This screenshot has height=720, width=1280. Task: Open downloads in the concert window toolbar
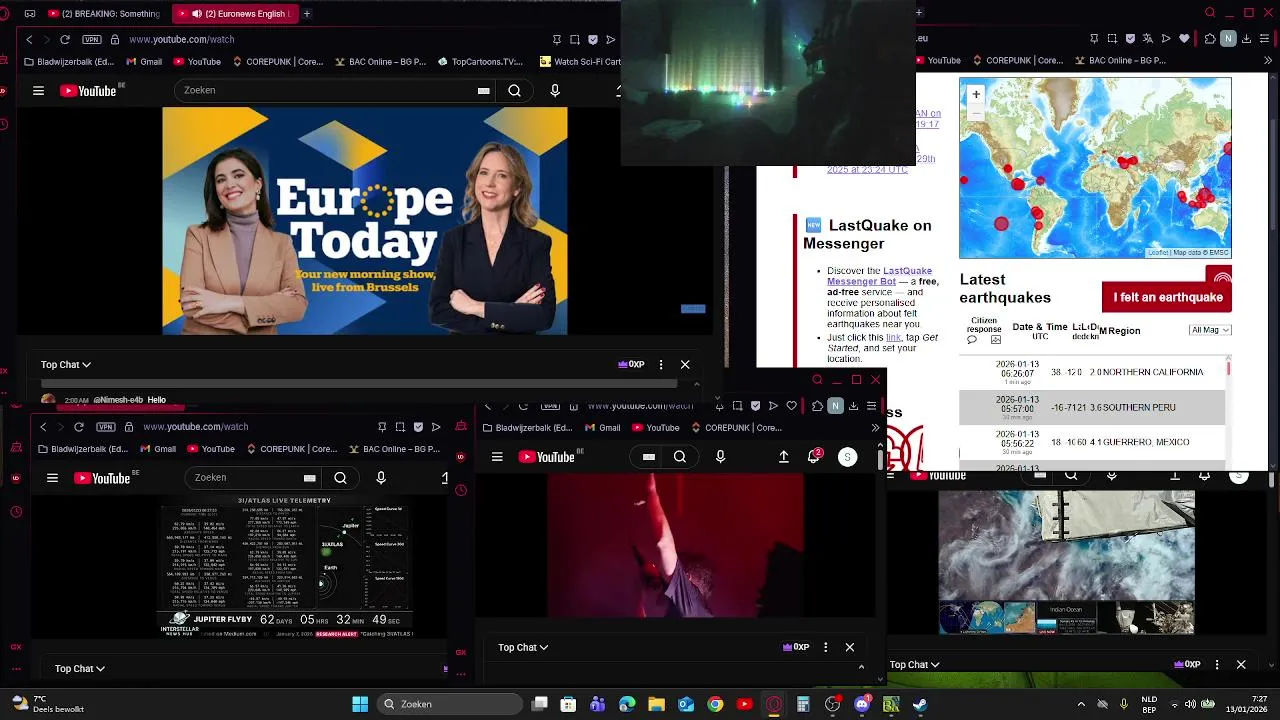point(853,406)
